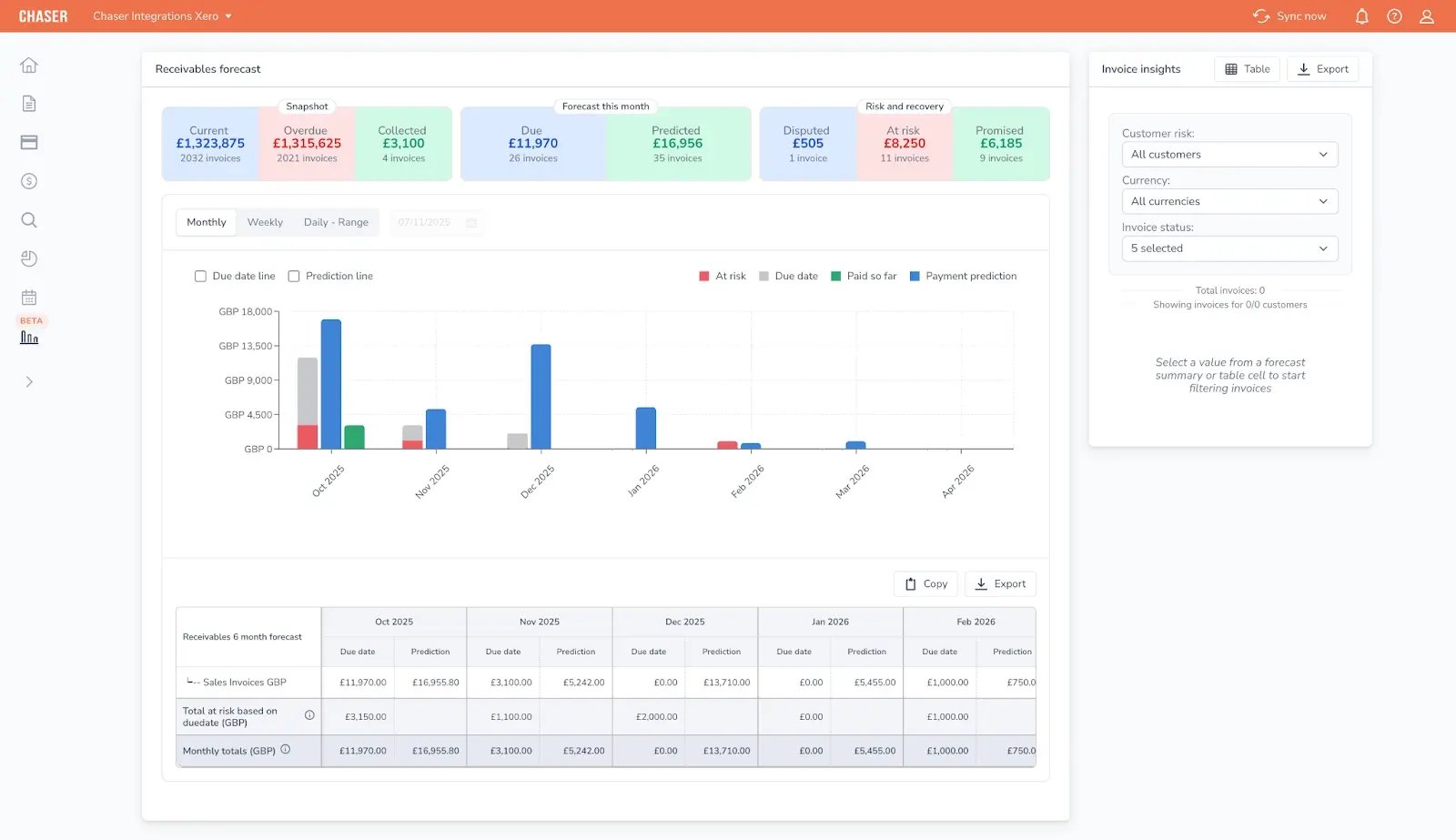The width and height of the screenshot is (1456, 840).
Task: Click the dollar payments icon in sidebar
Action: [29, 181]
